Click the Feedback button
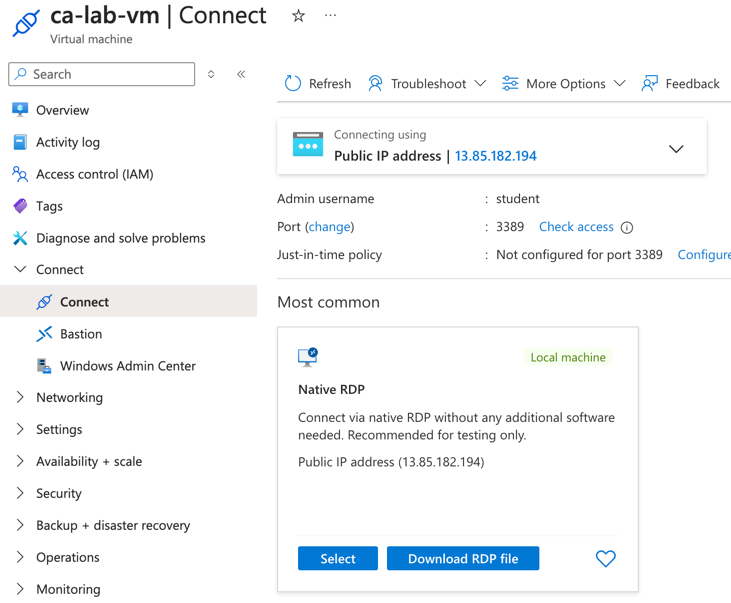 681,84
